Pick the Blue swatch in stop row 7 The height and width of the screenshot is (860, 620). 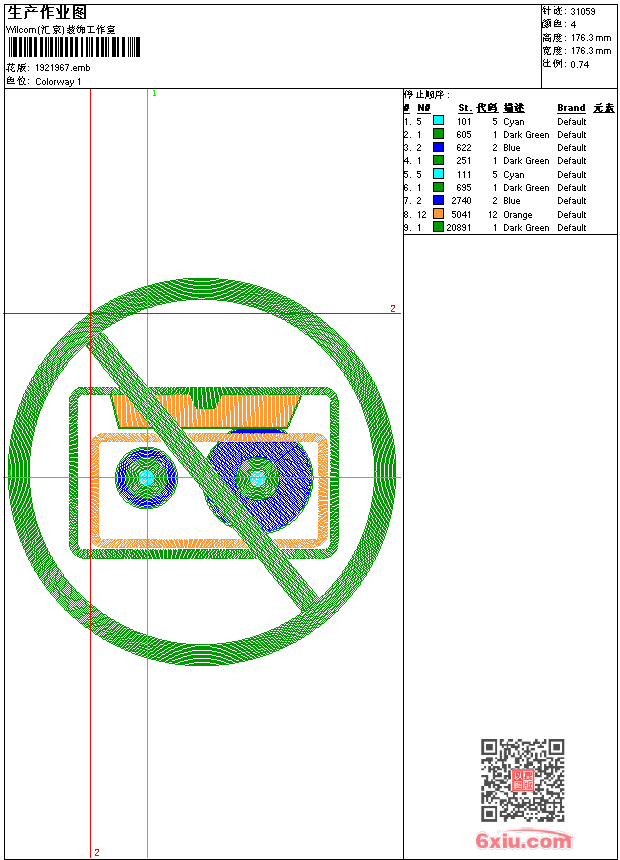point(438,200)
